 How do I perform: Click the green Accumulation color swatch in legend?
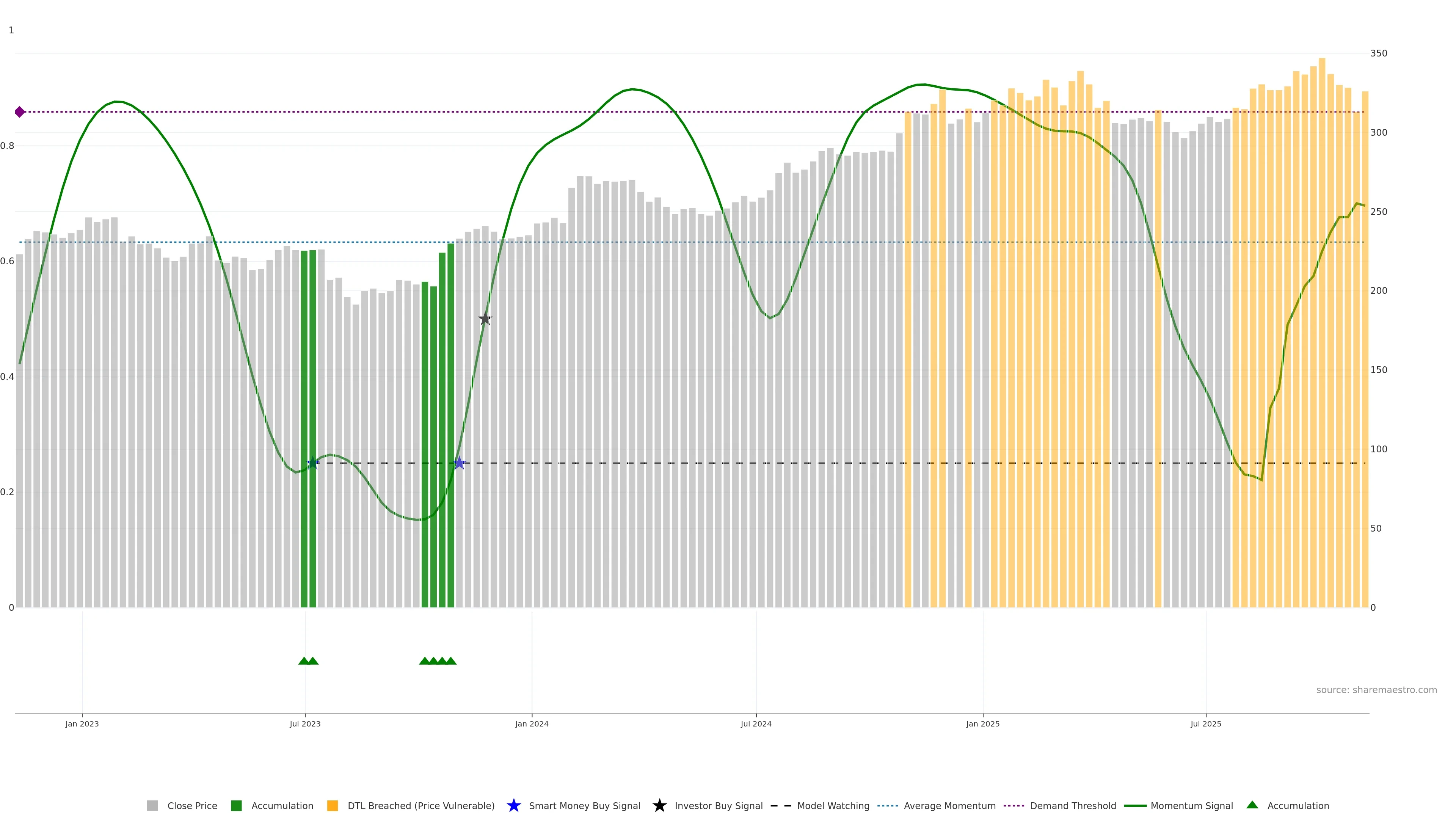click(236, 805)
